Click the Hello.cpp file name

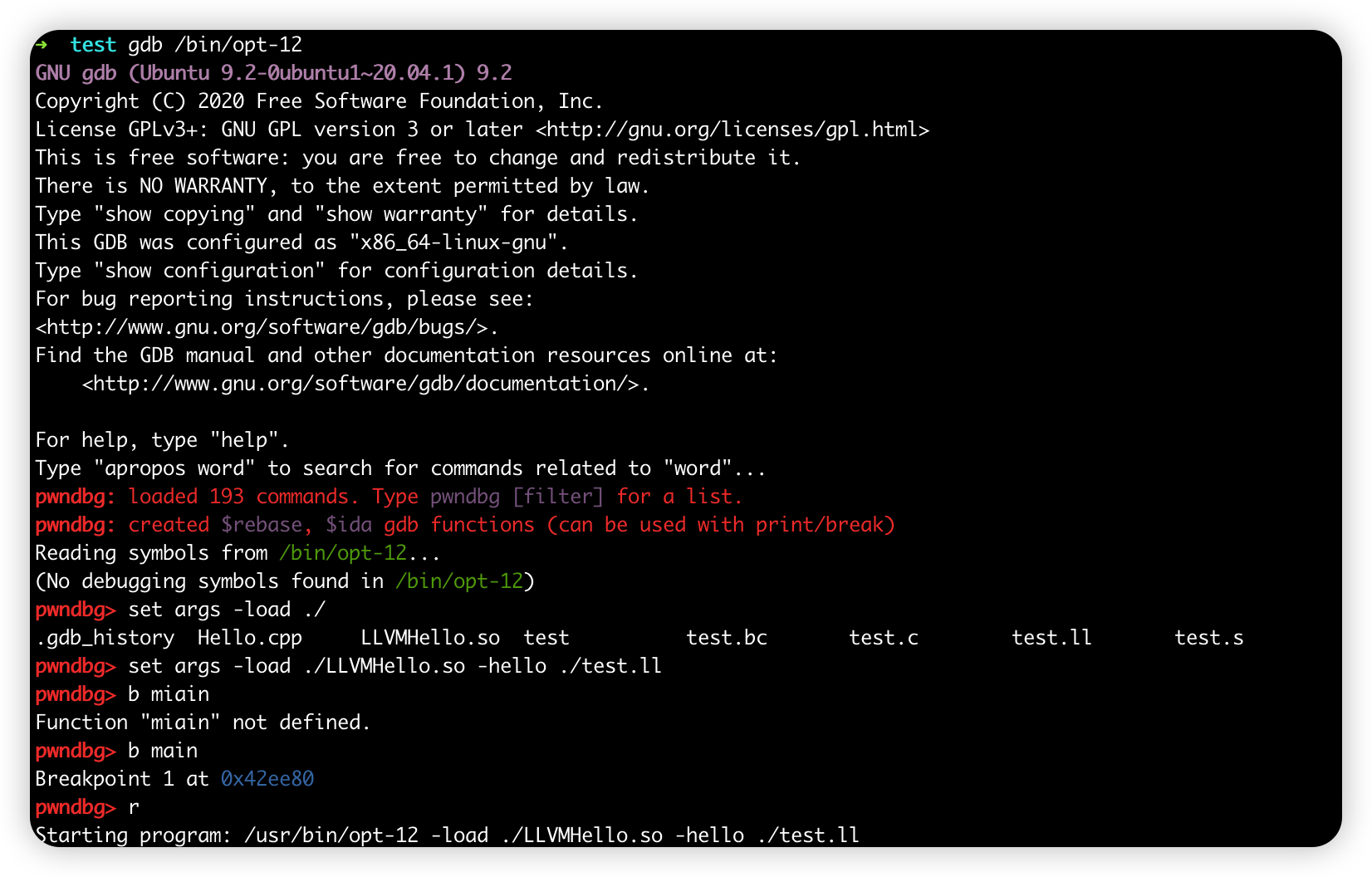point(250,638)
